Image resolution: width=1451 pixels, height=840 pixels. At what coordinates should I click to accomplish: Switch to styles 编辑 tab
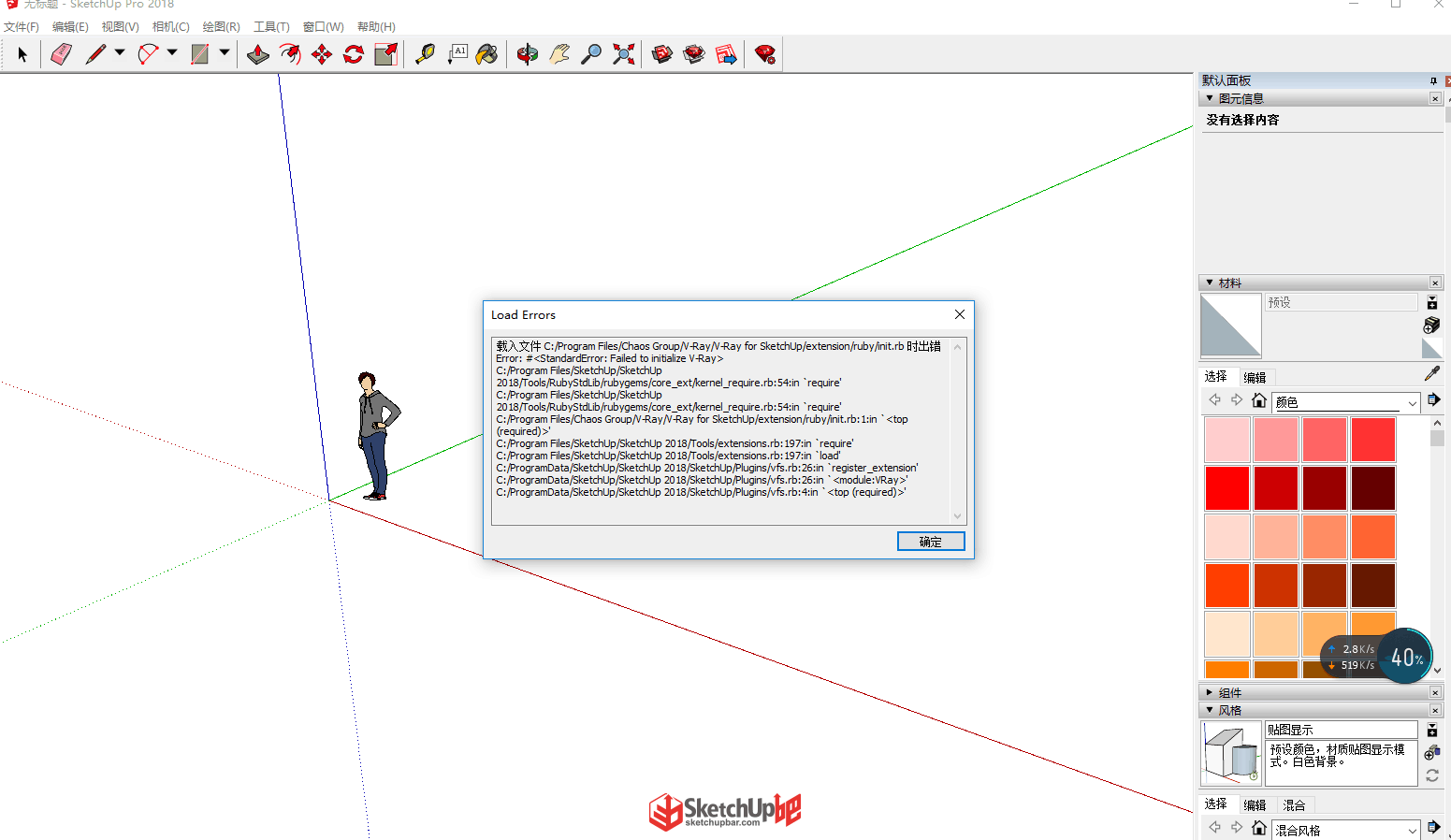[x=1255, y=804]
